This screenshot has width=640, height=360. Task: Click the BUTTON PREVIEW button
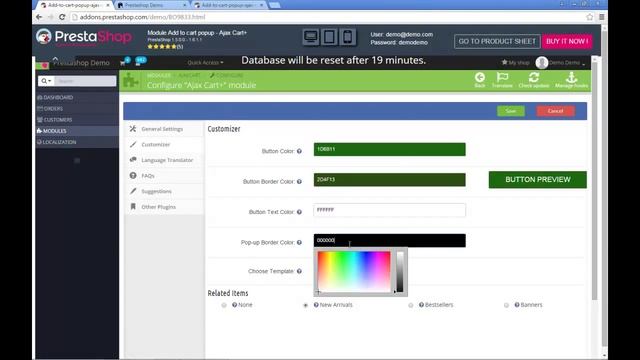(x=538, y=180)
